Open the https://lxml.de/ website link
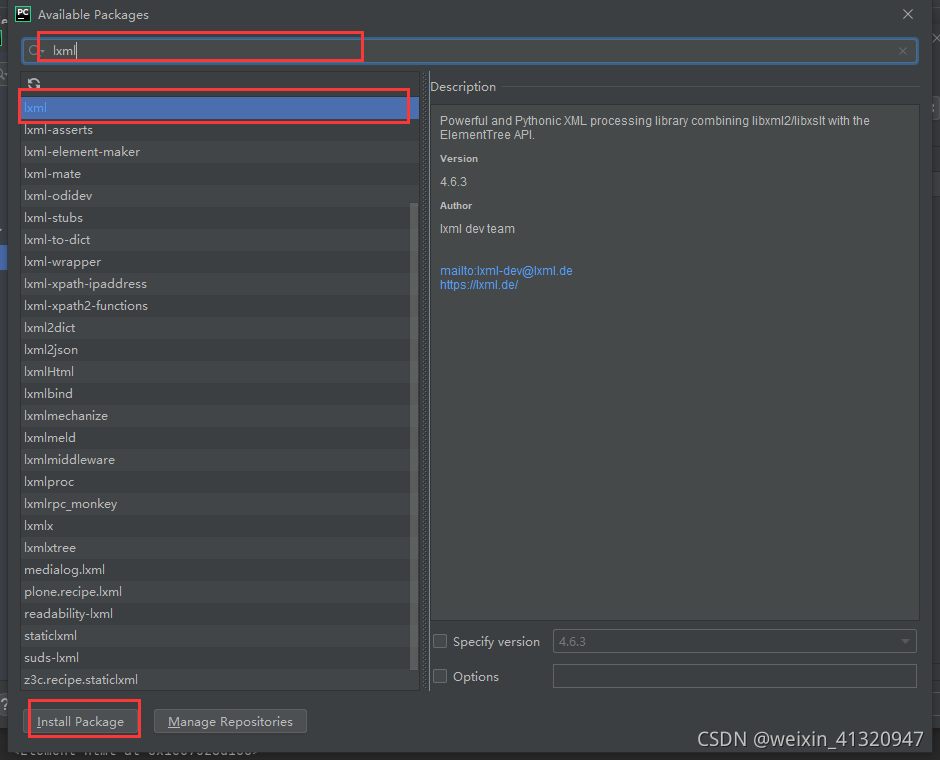Screen dimensions: 940x760 click(479, 284)
